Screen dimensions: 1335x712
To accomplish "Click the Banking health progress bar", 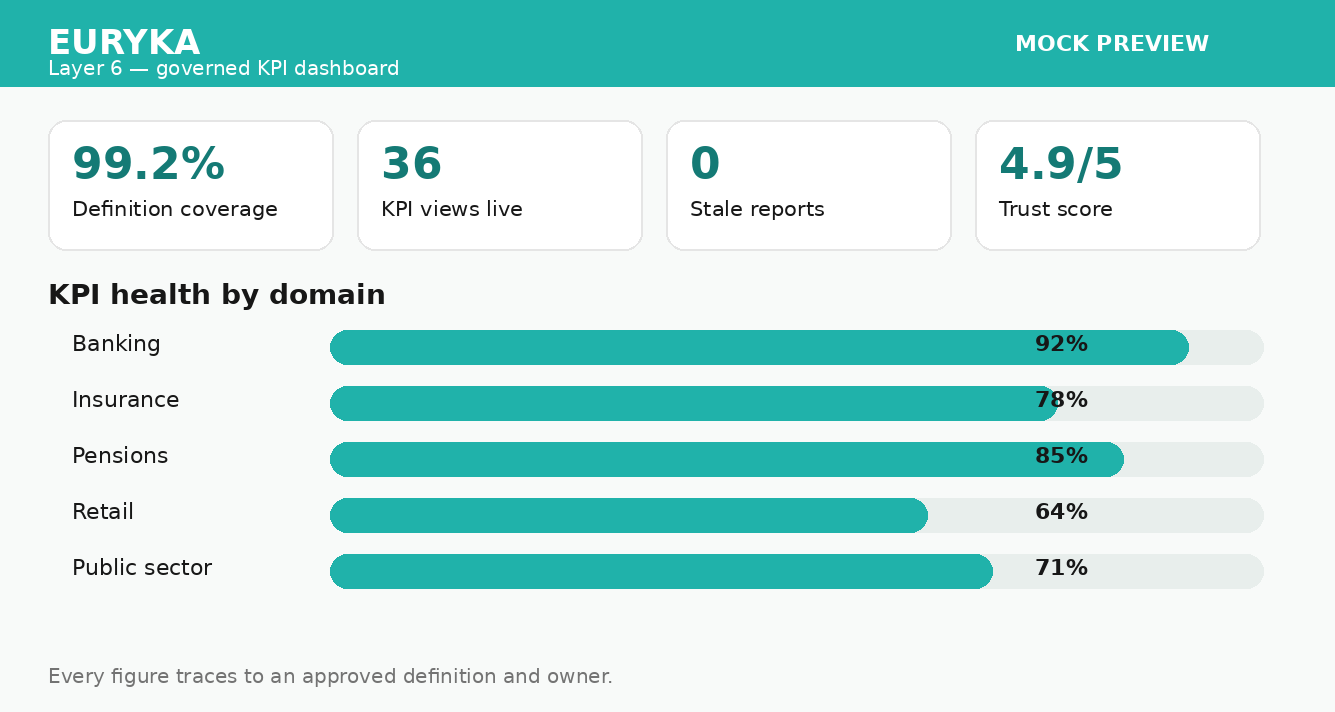I will [797, 347].
